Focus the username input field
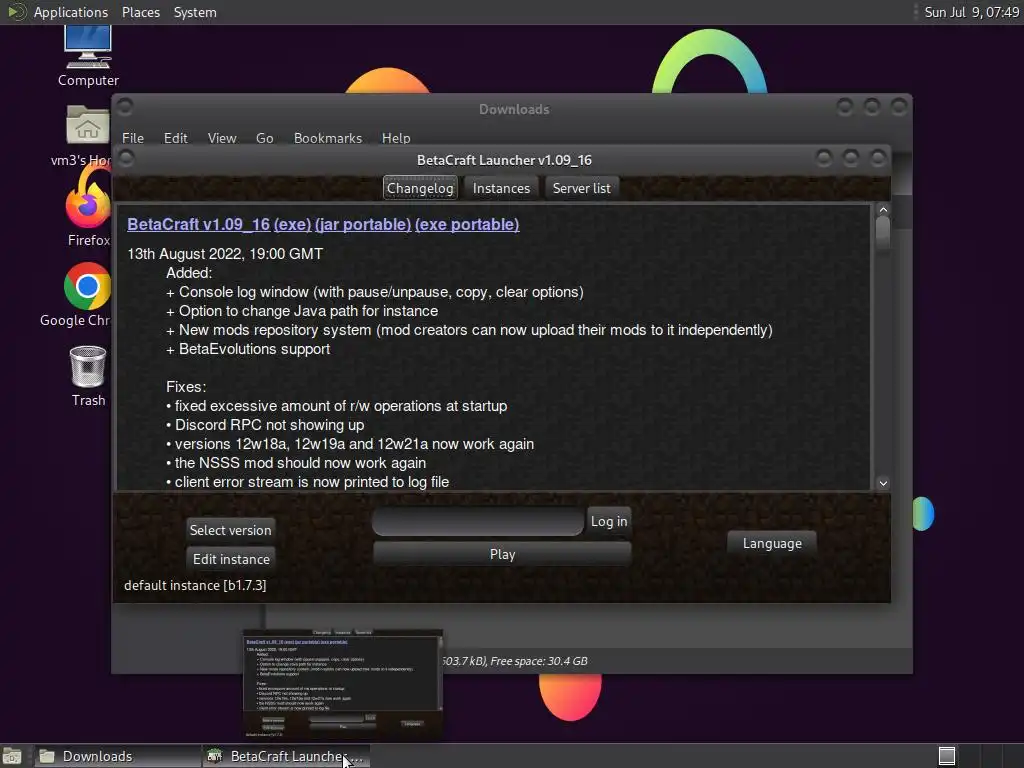This screenshot has width=1024, height=768. pyautogui.click(x=477, y=521)
